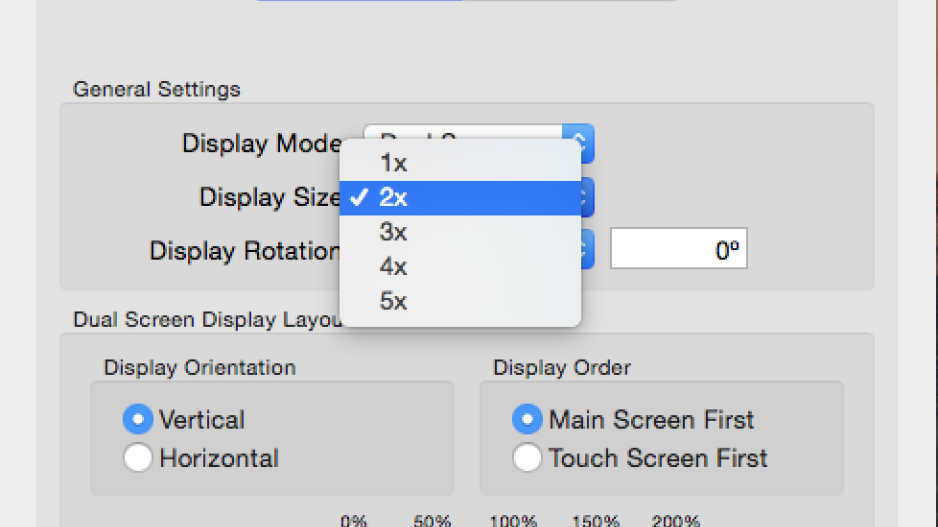Set the slider to the 200% mark
Screen dimensions: 938x527
676,520
